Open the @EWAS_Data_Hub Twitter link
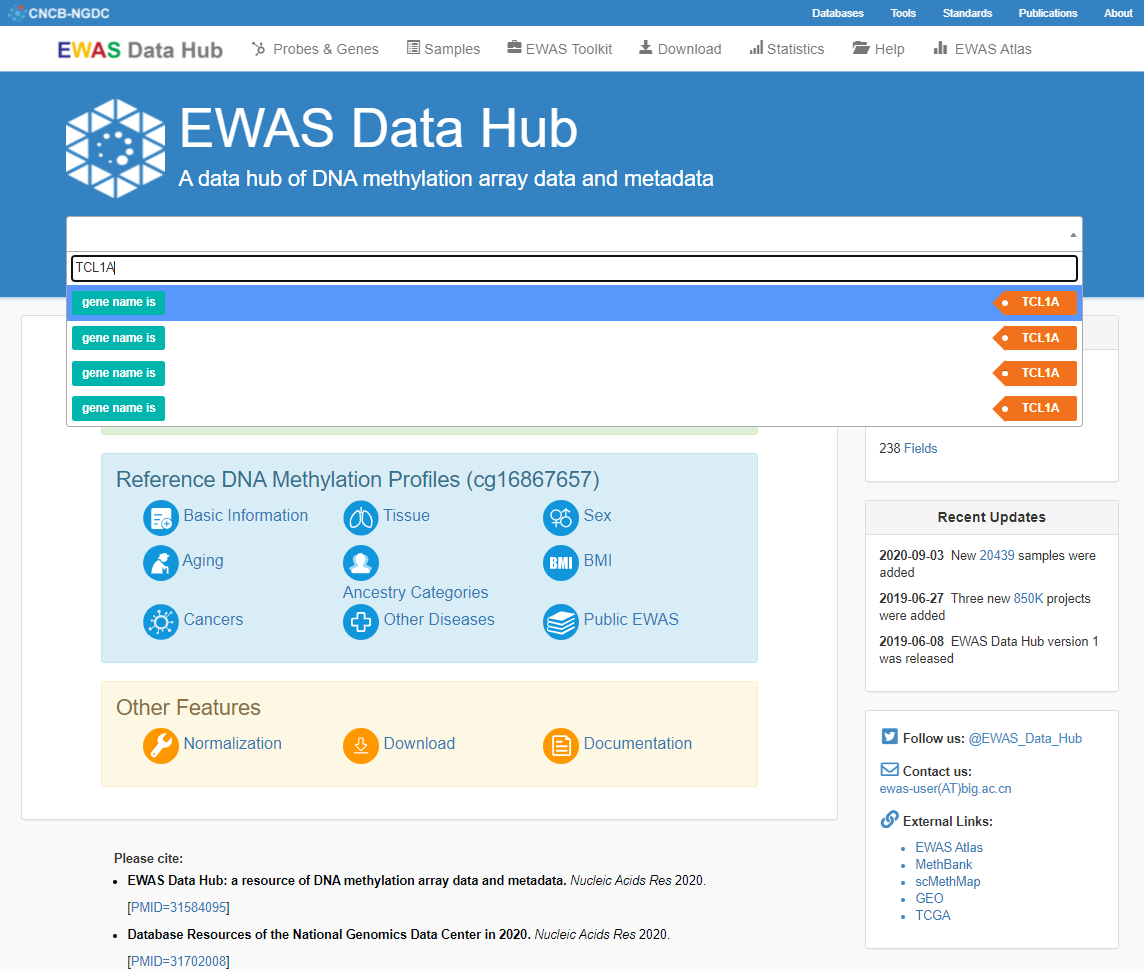The height and width of the screenshot is (971, 1144). (x=1024, y=738)
